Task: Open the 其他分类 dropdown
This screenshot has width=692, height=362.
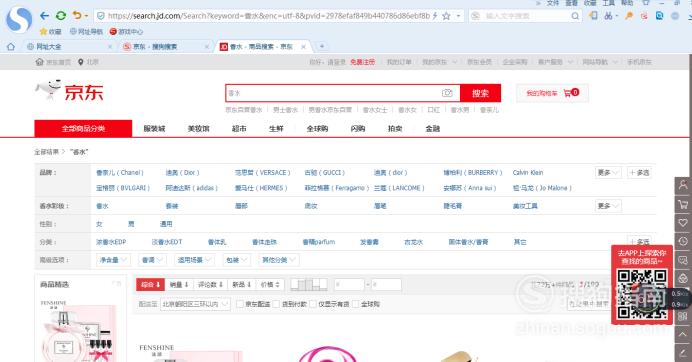Action: point(278,260)
